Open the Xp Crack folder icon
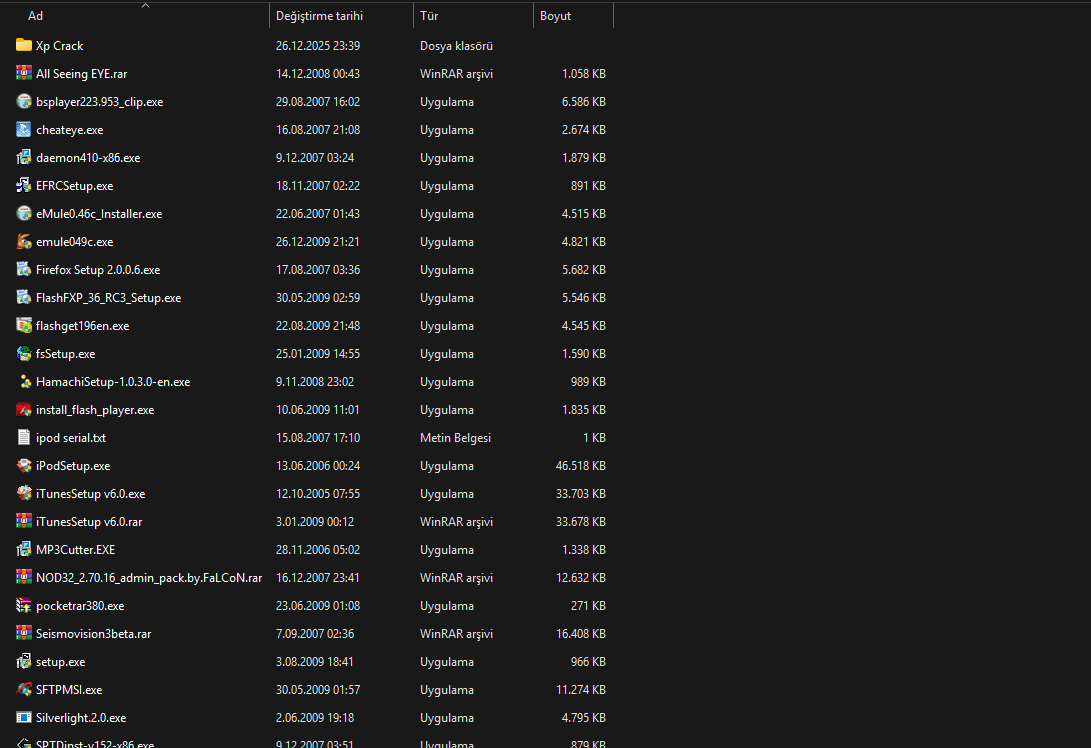1091x748 pixels. click(24, 45)
